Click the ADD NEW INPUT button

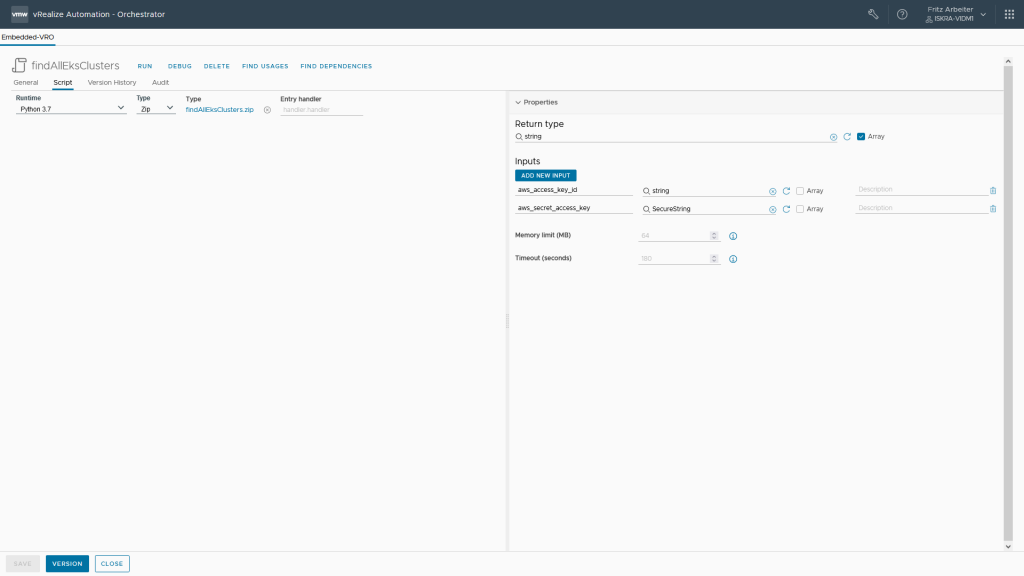pyautogui.click(x=545, y=175)
